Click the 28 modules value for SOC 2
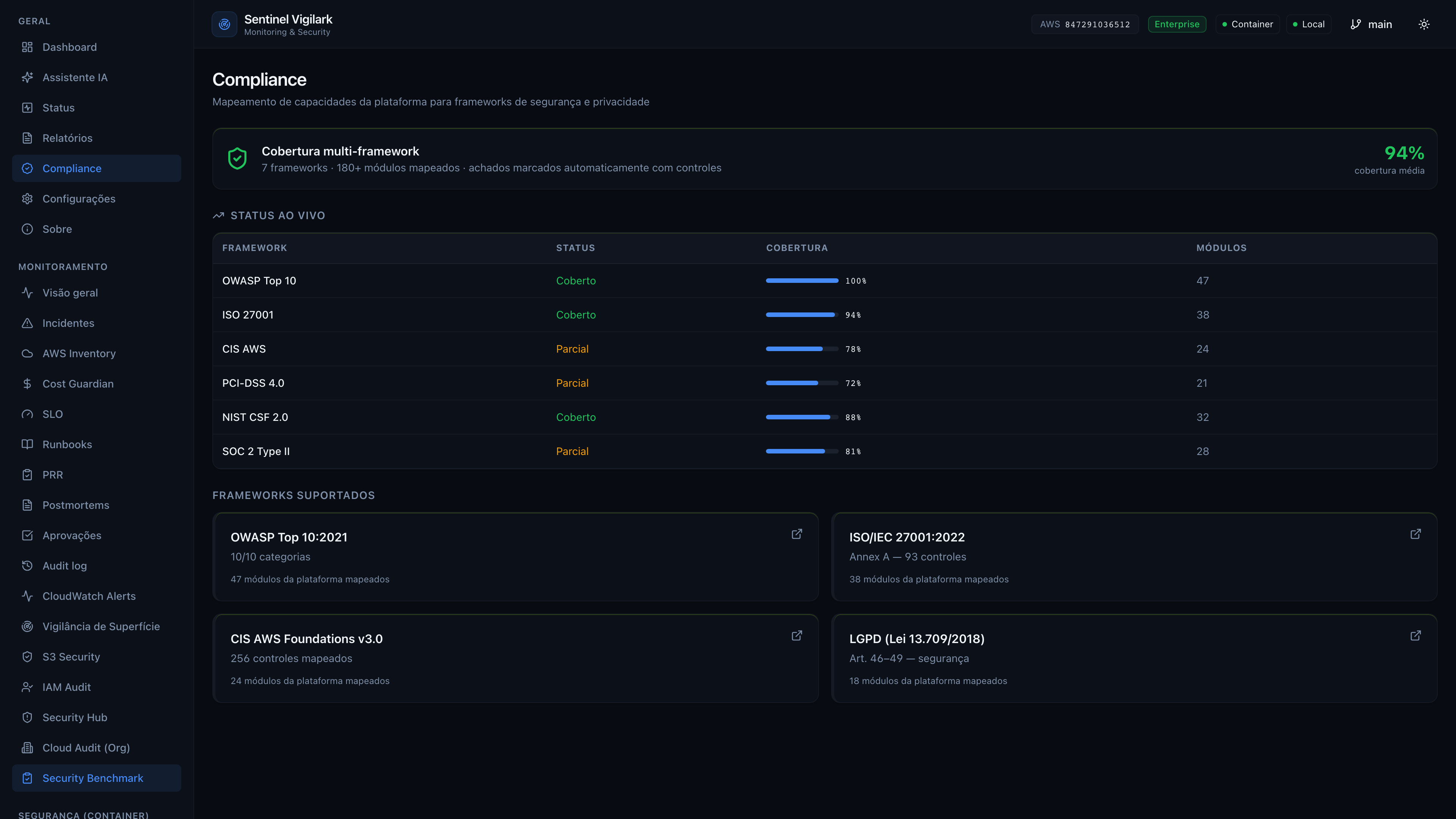The width and height of the screenshot is (1456, 819). tap(1202, 452)
